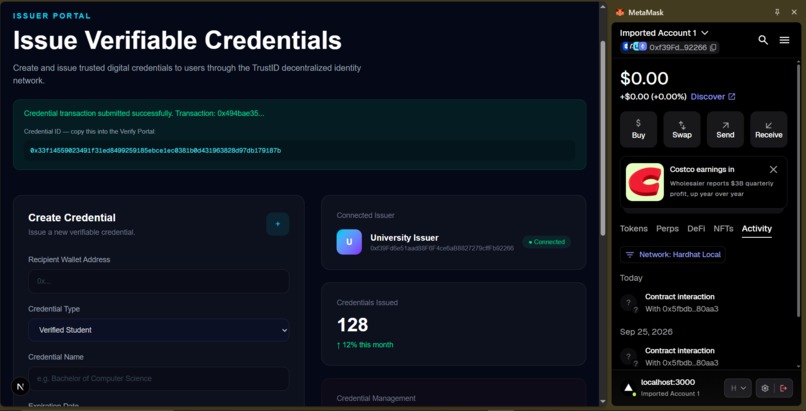This screenshot has width=806, height=411.
Task: Switch to the Perps tab
Action: point(667,229)
